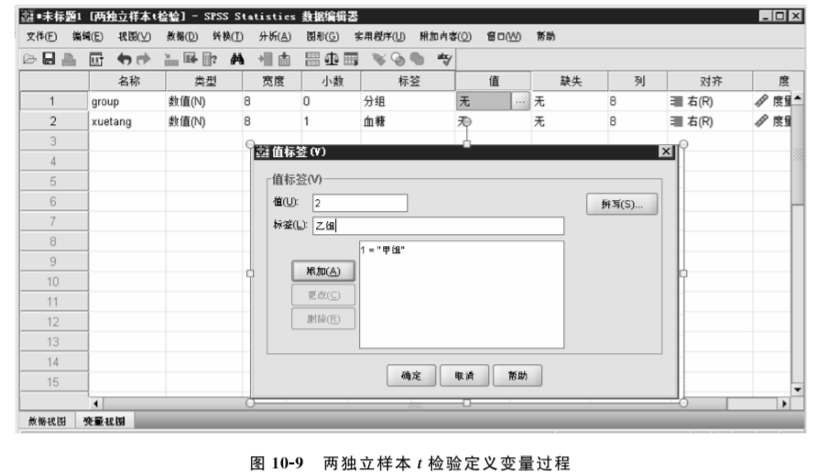Open the 数据(D) menu
The image size is (831, 476).
click(182, 36)
